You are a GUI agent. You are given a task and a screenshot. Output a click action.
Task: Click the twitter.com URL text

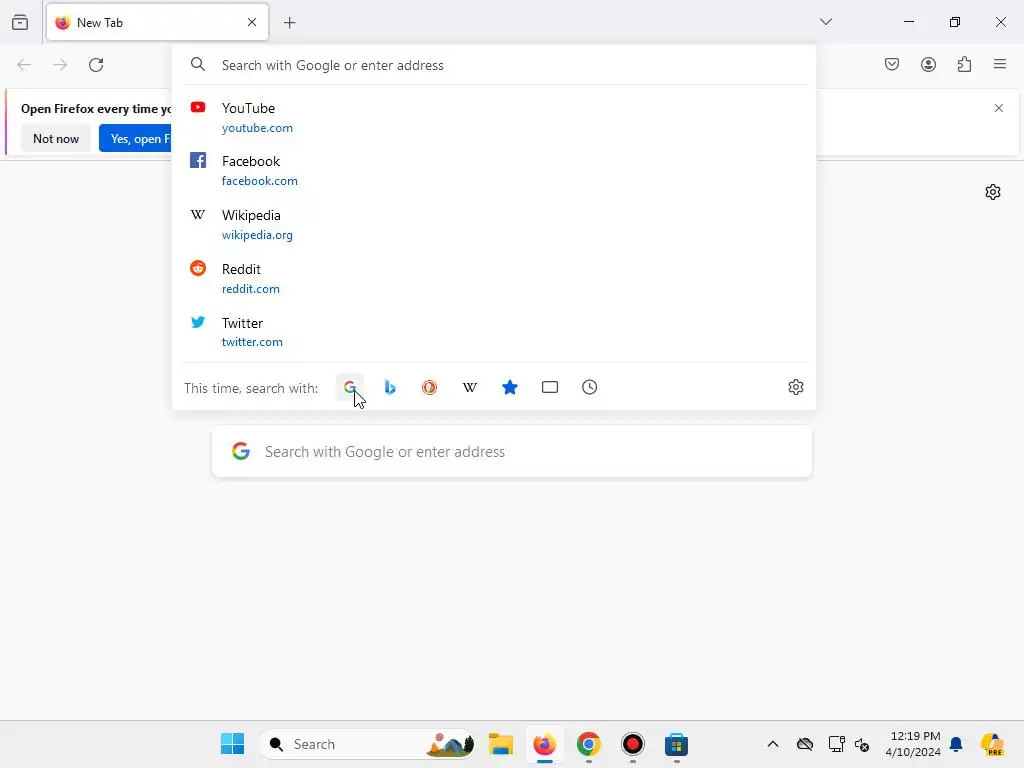point(252,342)
